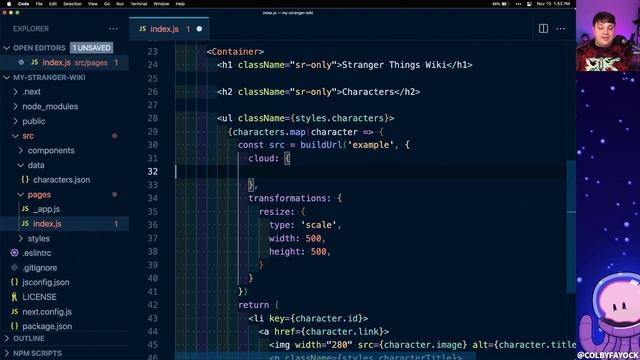This screenshot has width=640, height=360.
Task: Open the .gitignore file
Action: pyautogui.click(x=40, y=268)
